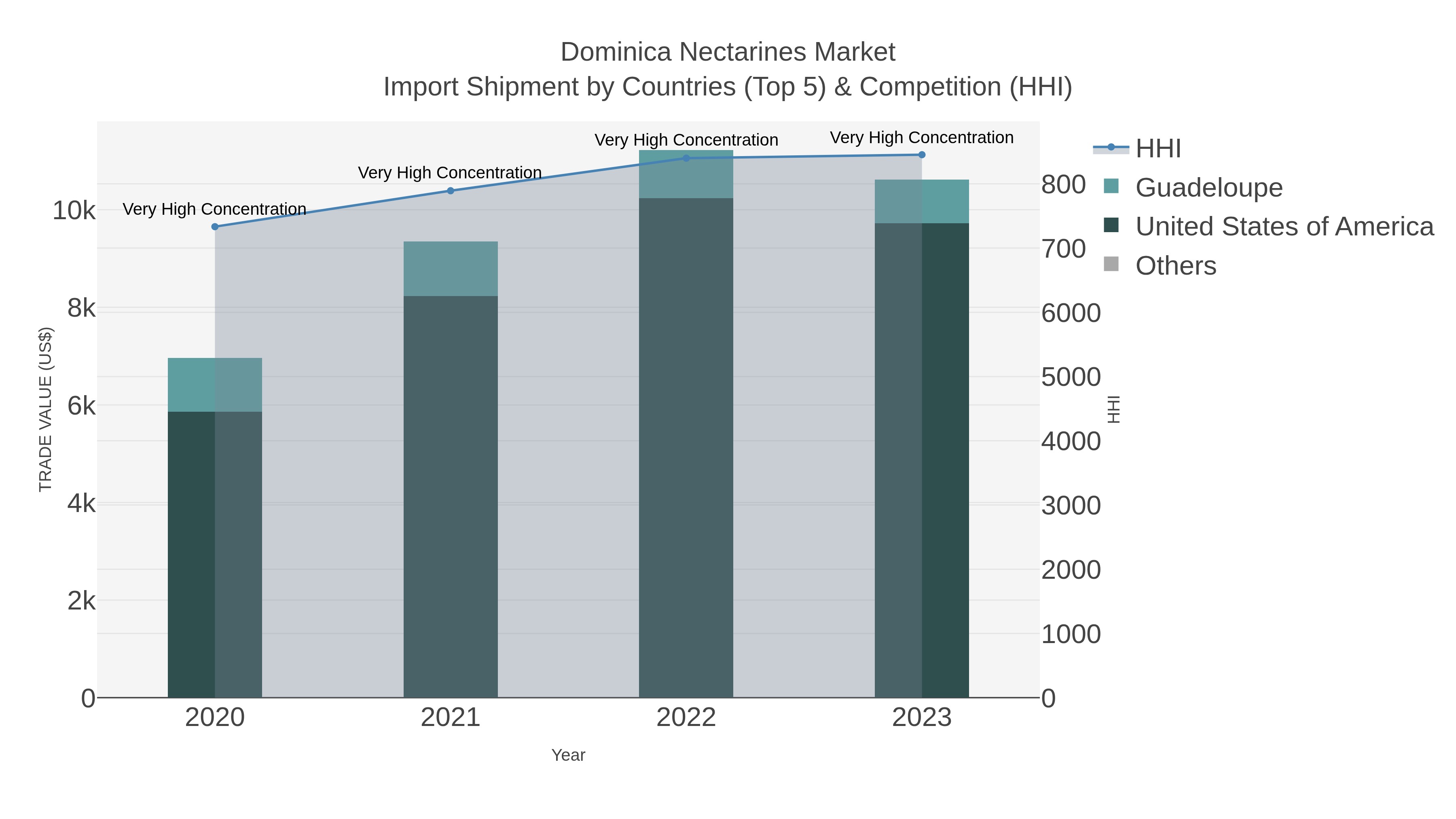The height and width of the screenshot is (819, 1456).
Task: Select the 2021 HHI data point
Action: point(451,190)
